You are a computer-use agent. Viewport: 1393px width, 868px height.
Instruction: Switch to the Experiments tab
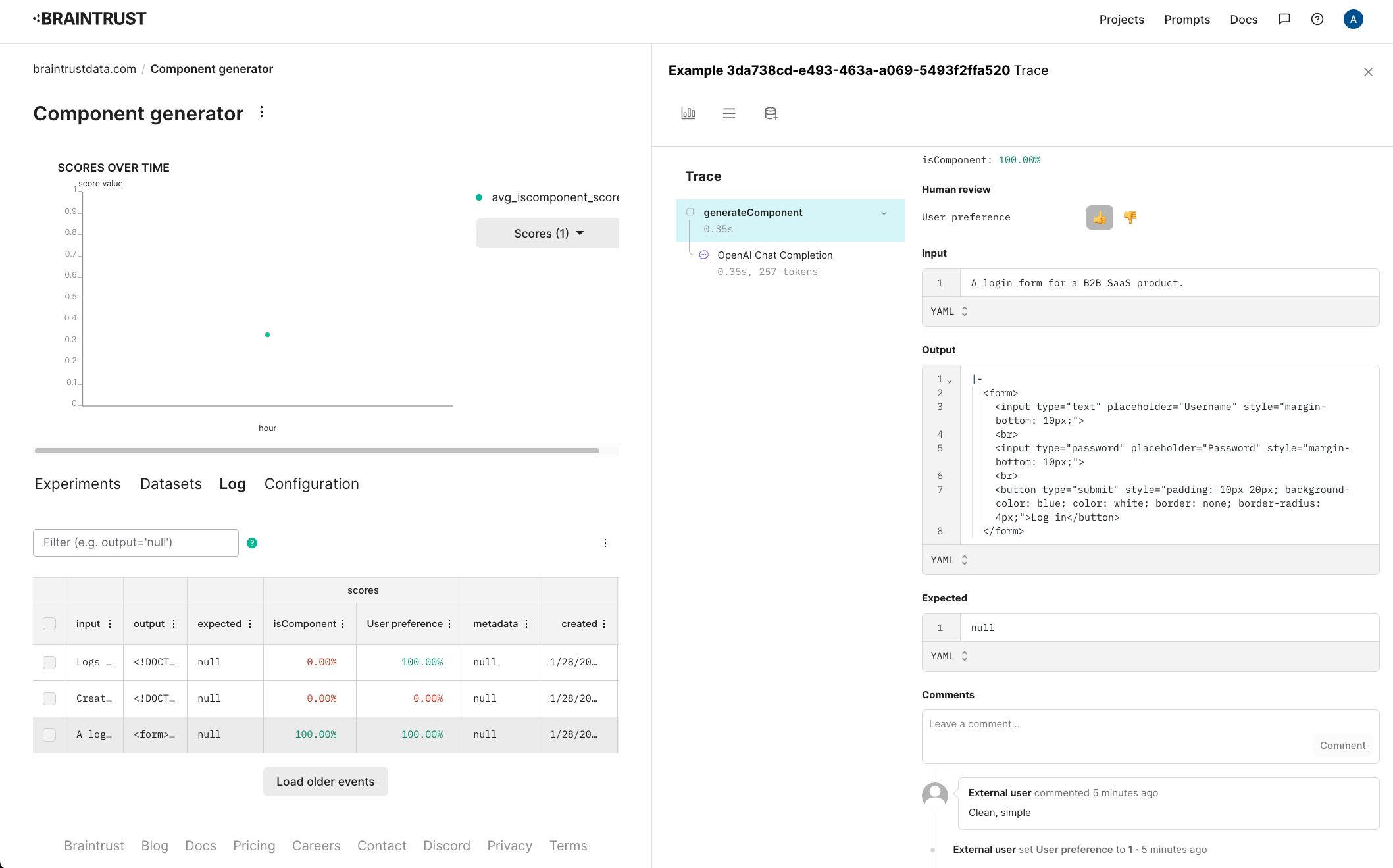click(x=78, y=484)
